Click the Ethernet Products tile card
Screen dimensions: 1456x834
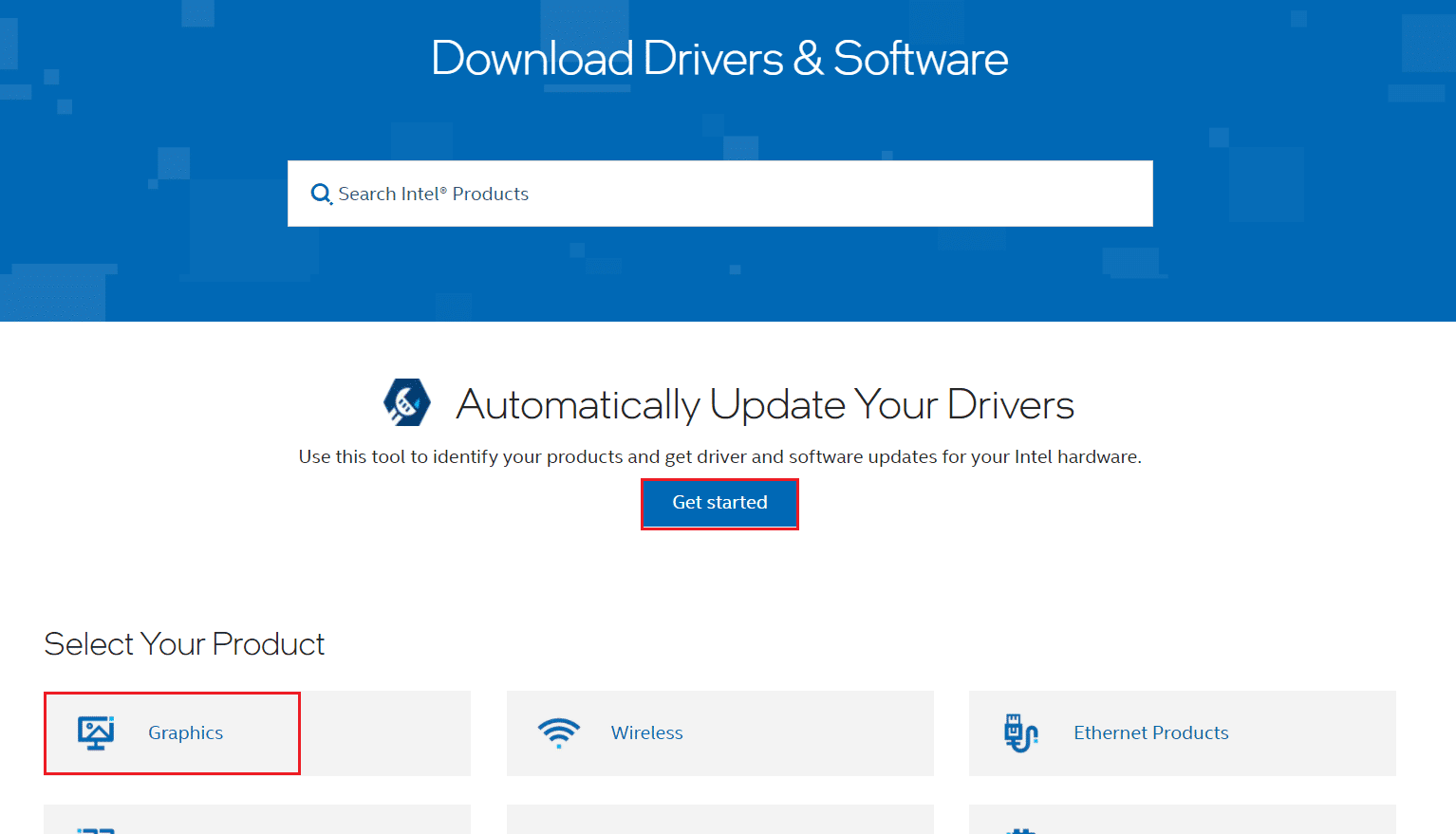(1182, 732)
